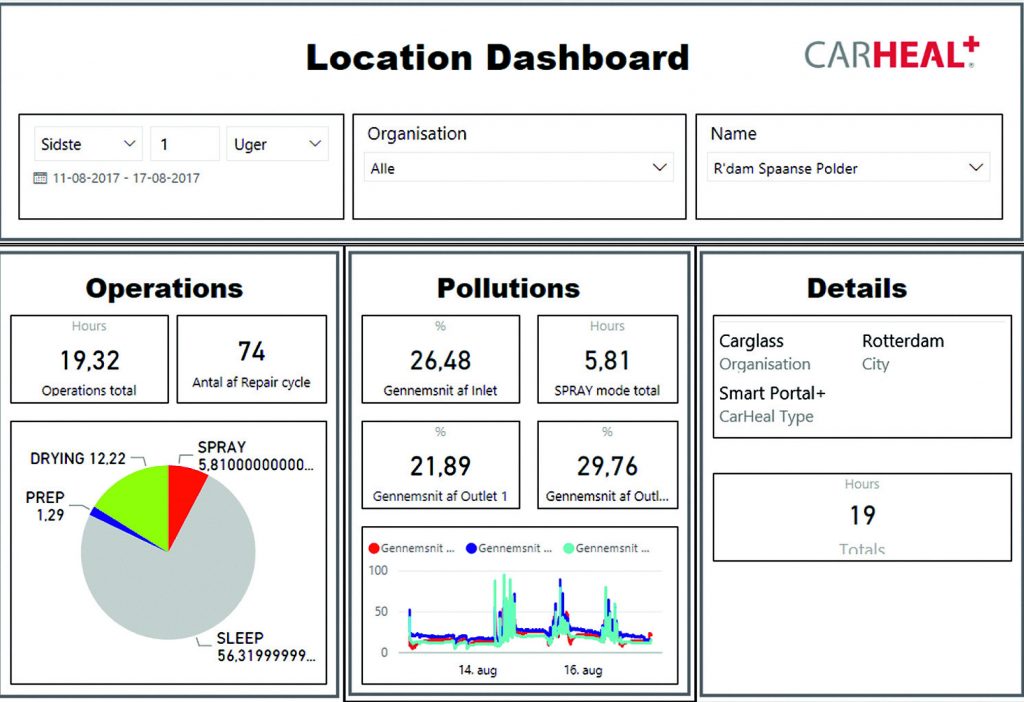The image size is (1024, 702).
Task: Click the SPRAY mode total card
Action: (x=607, y=359)
